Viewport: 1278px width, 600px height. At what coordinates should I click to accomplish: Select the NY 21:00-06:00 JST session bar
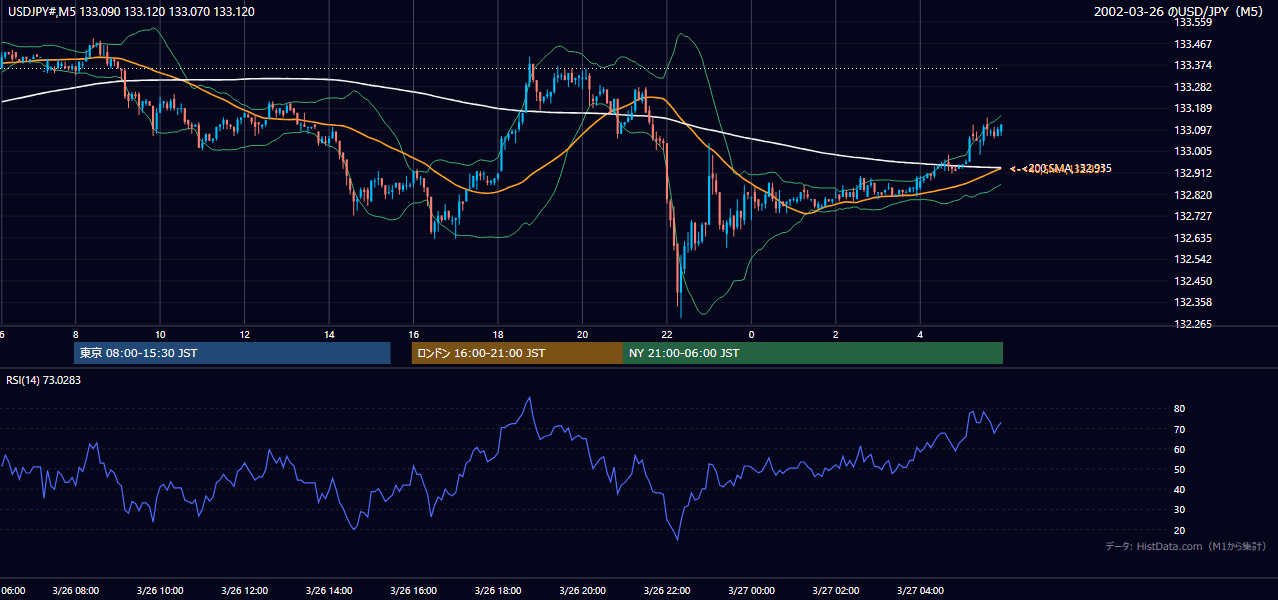[x=813, y=353]
